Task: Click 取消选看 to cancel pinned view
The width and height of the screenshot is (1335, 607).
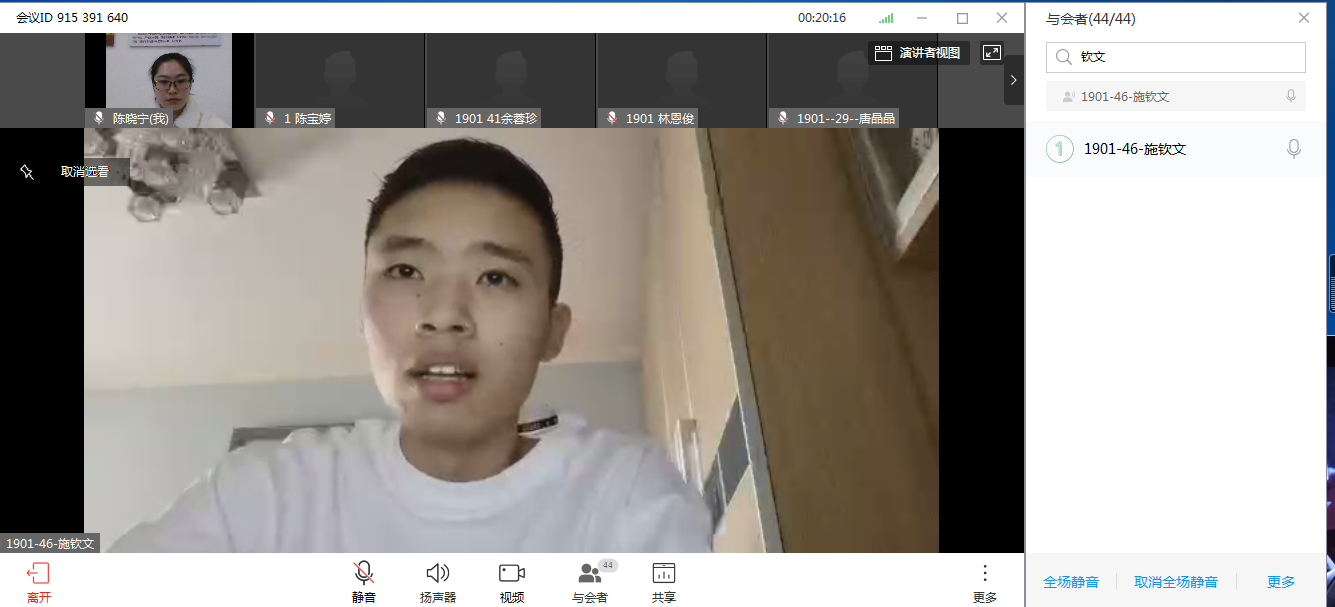Action: click(85, 172)
